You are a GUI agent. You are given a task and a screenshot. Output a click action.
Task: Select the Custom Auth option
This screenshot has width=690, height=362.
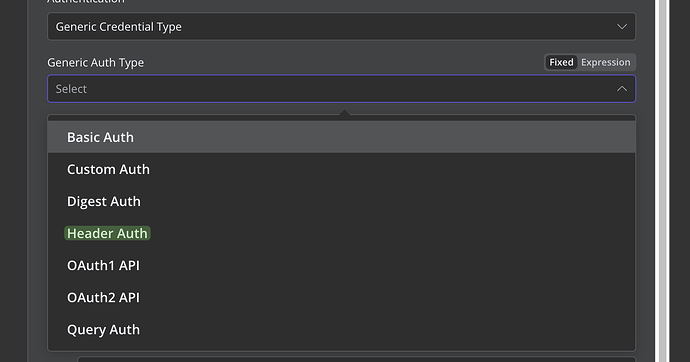(x=341, y=169)
